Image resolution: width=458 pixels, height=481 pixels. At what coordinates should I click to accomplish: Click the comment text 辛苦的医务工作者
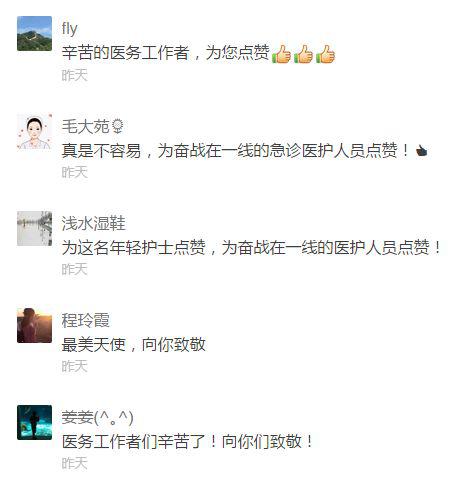(x=125, y=53)
